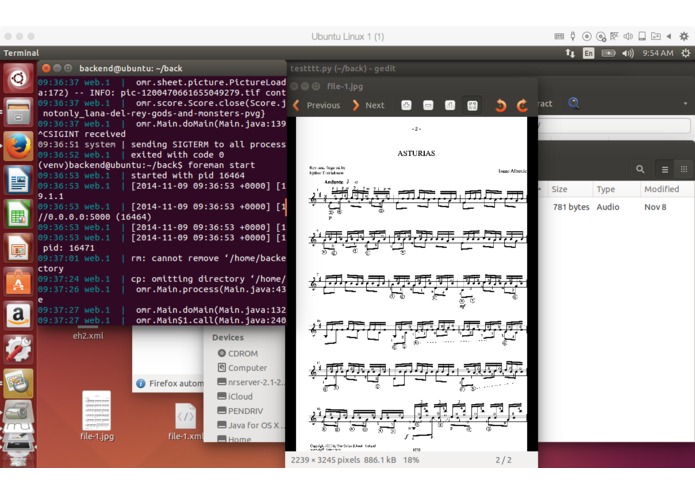Viewport: 695px width, 494px height.
Task: Switch Files window to list view
Action: [664, 169]
